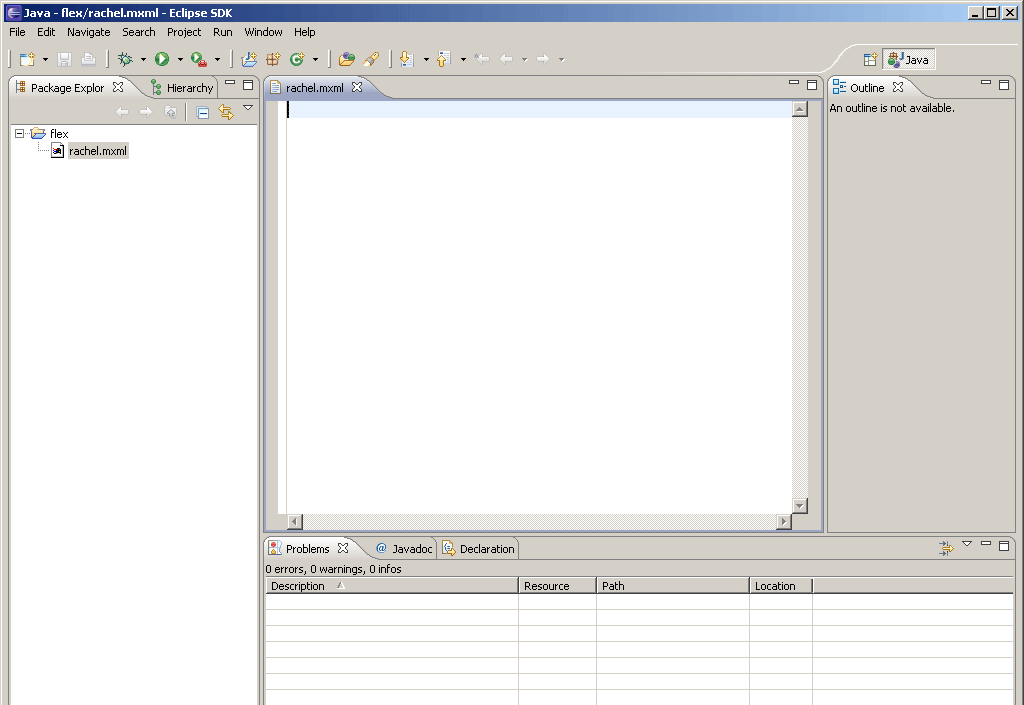Viewport: 1024px width, 705px height.
Task: Select the Outline view tab
Action: click(x=867, y=87)
